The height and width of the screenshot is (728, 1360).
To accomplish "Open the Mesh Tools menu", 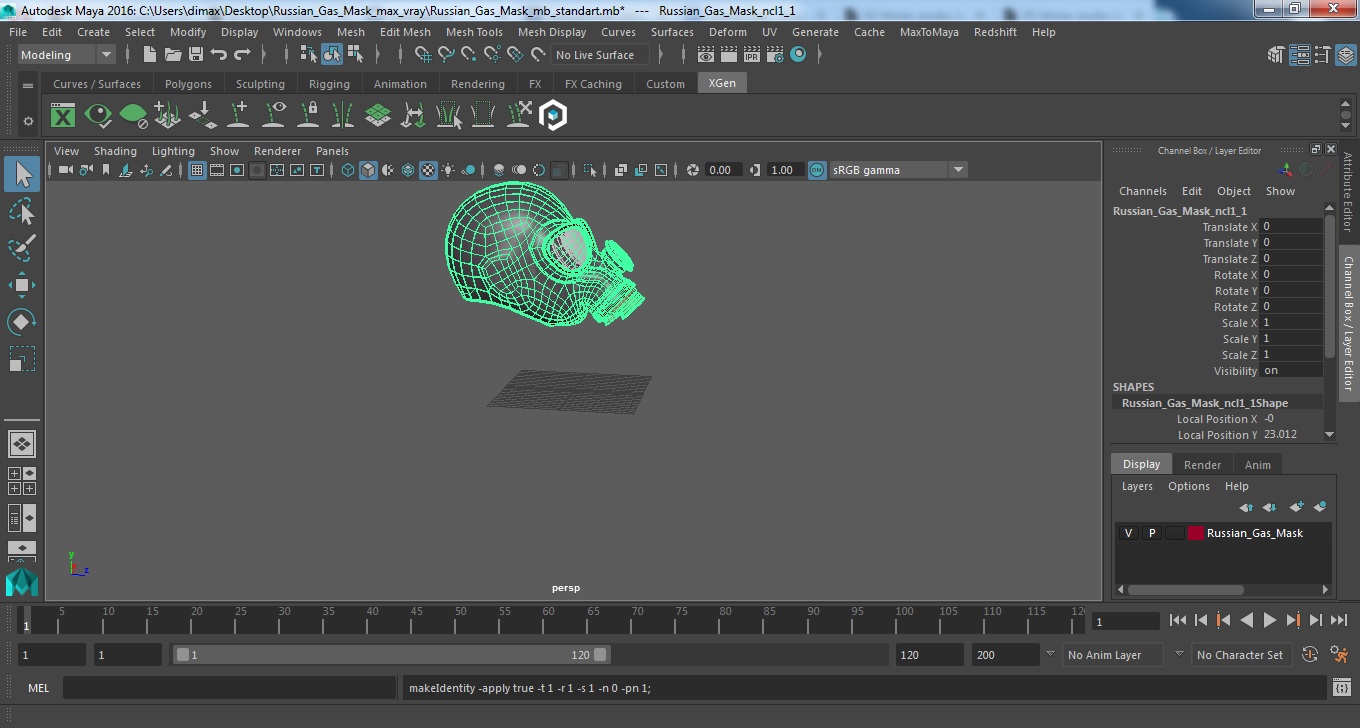I will [474, 32].
